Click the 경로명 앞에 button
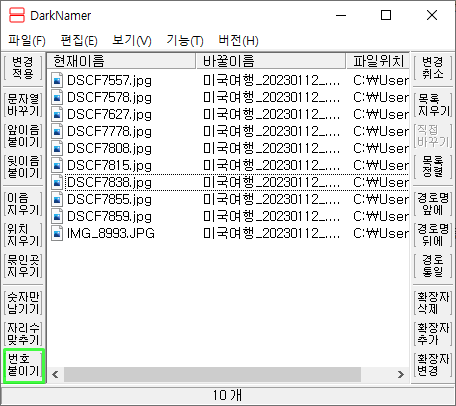The height and width of the screenshot is (406, 456). tap(433, 204)
